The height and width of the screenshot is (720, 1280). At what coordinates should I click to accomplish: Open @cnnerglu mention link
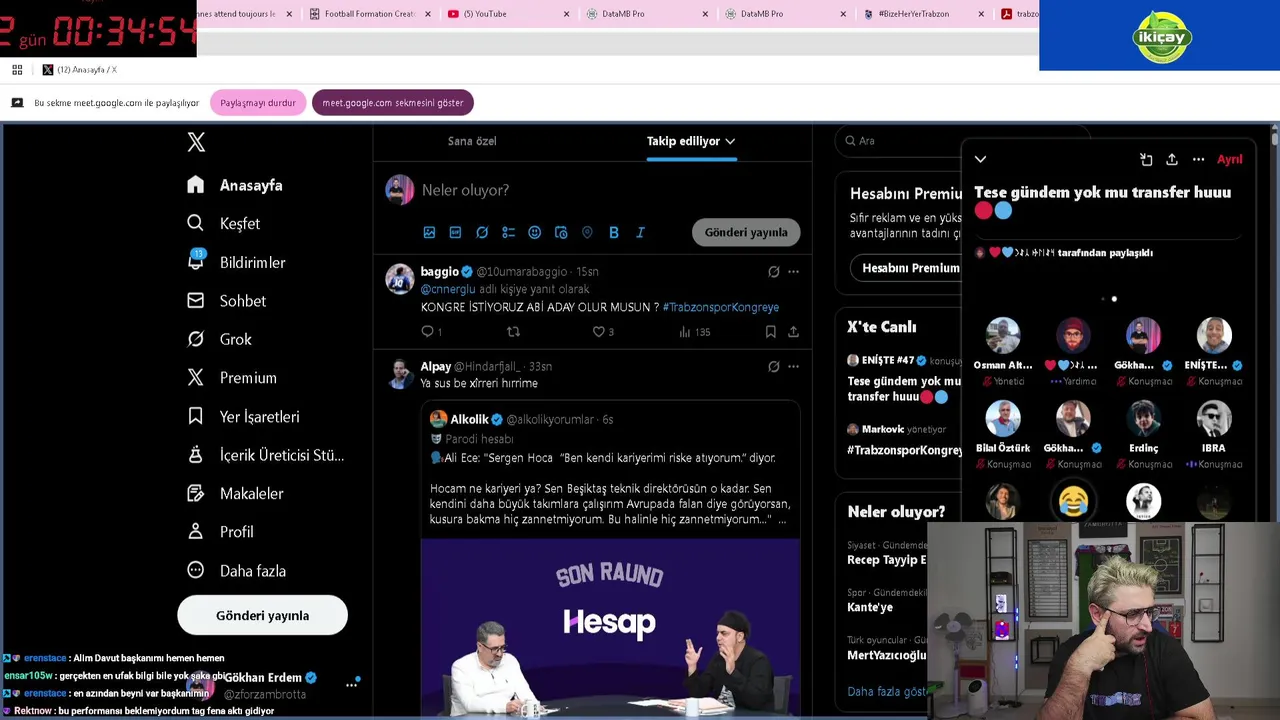[448, 289]
